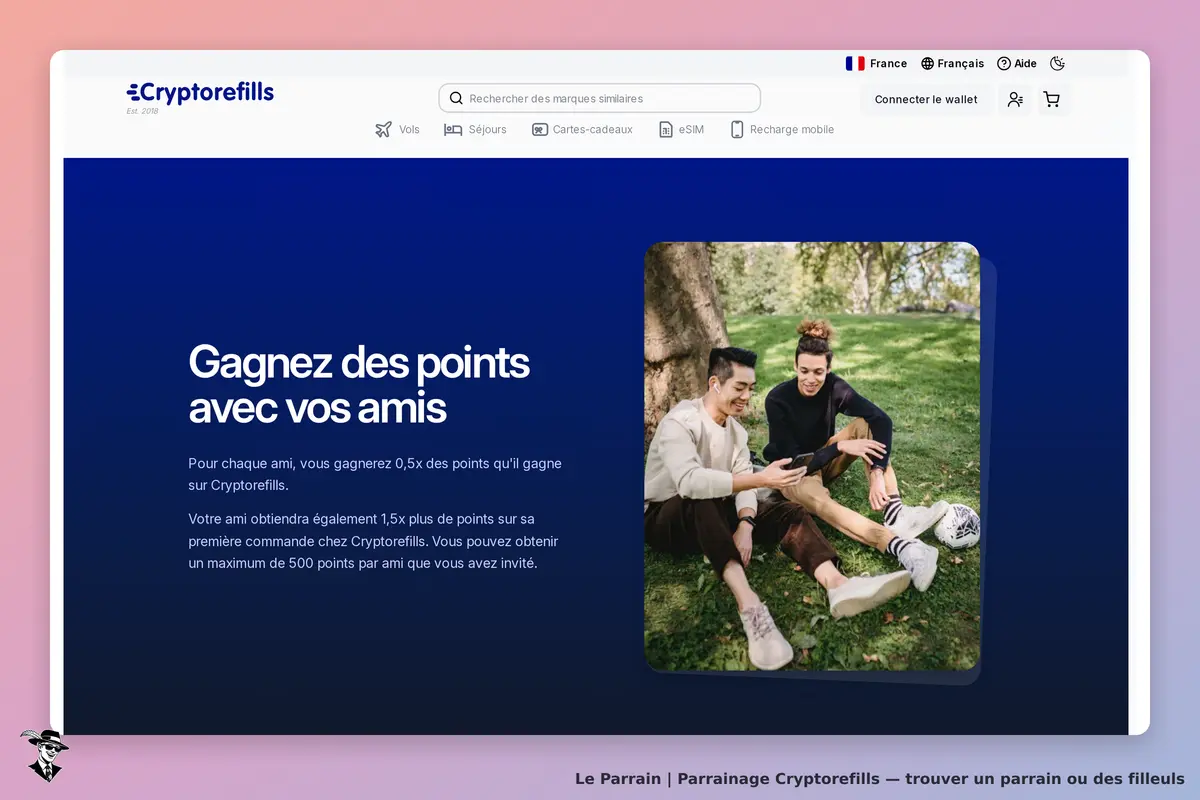Select the France country selector
This screenshot has width=1200, height=800.
point(876,63)
